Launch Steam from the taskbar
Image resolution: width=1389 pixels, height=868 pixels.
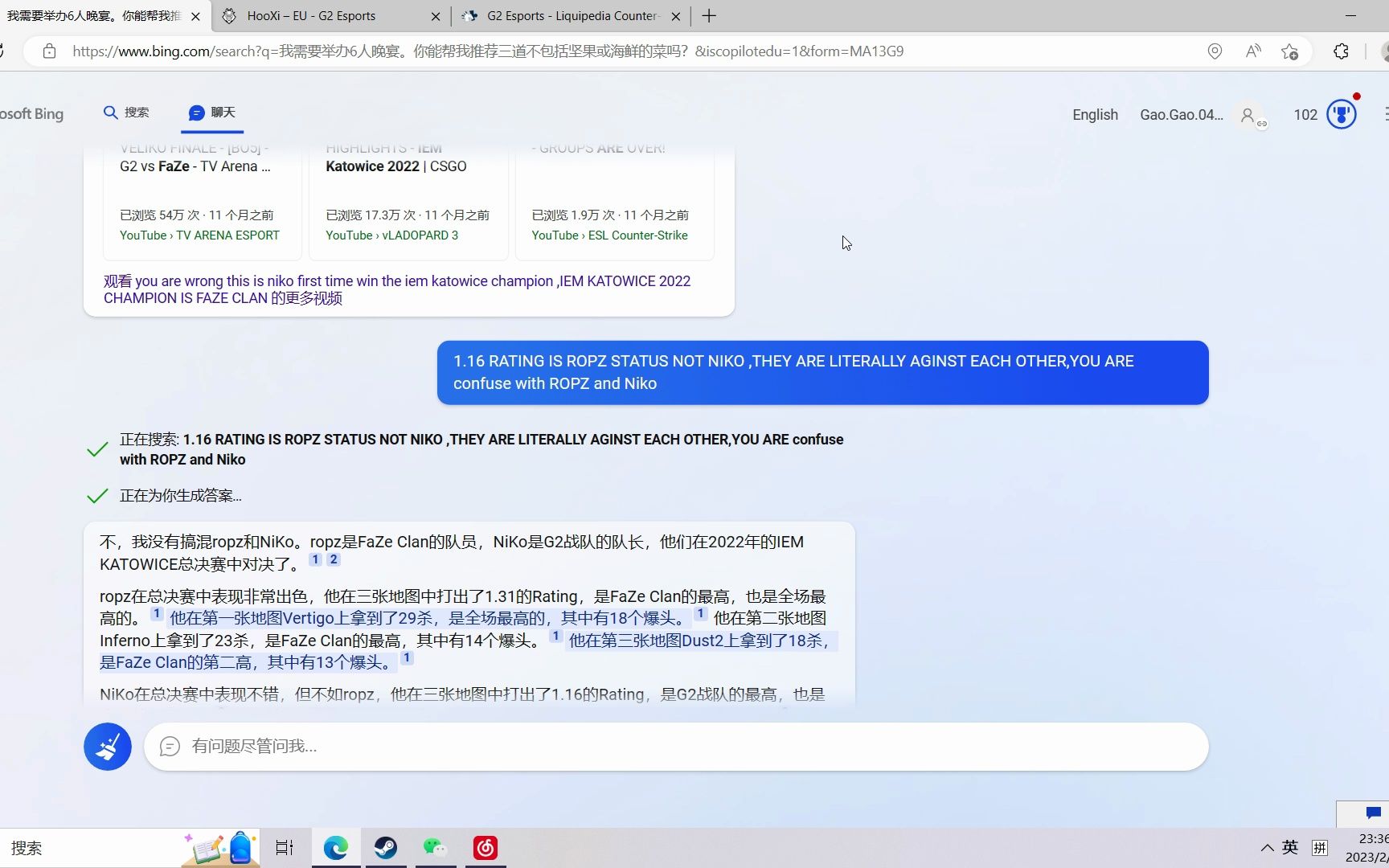386,848
